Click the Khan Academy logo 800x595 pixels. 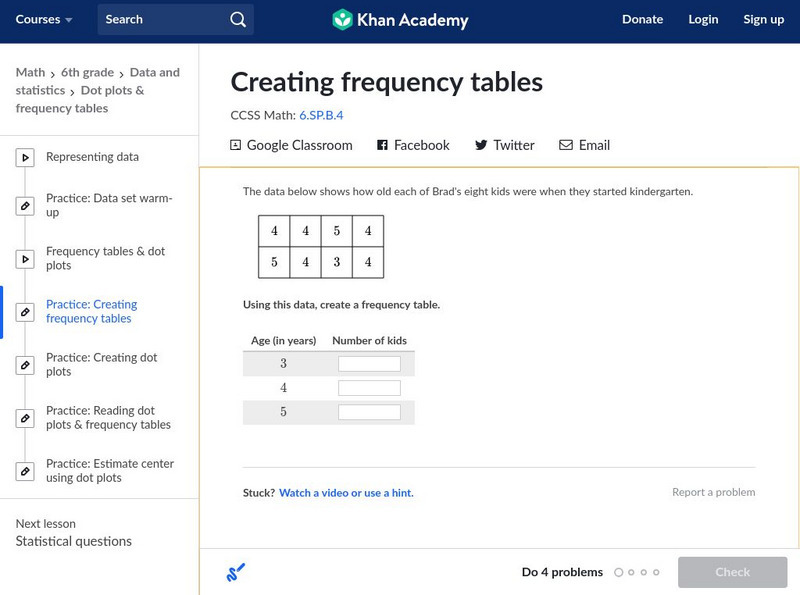(x=343, y=19)
